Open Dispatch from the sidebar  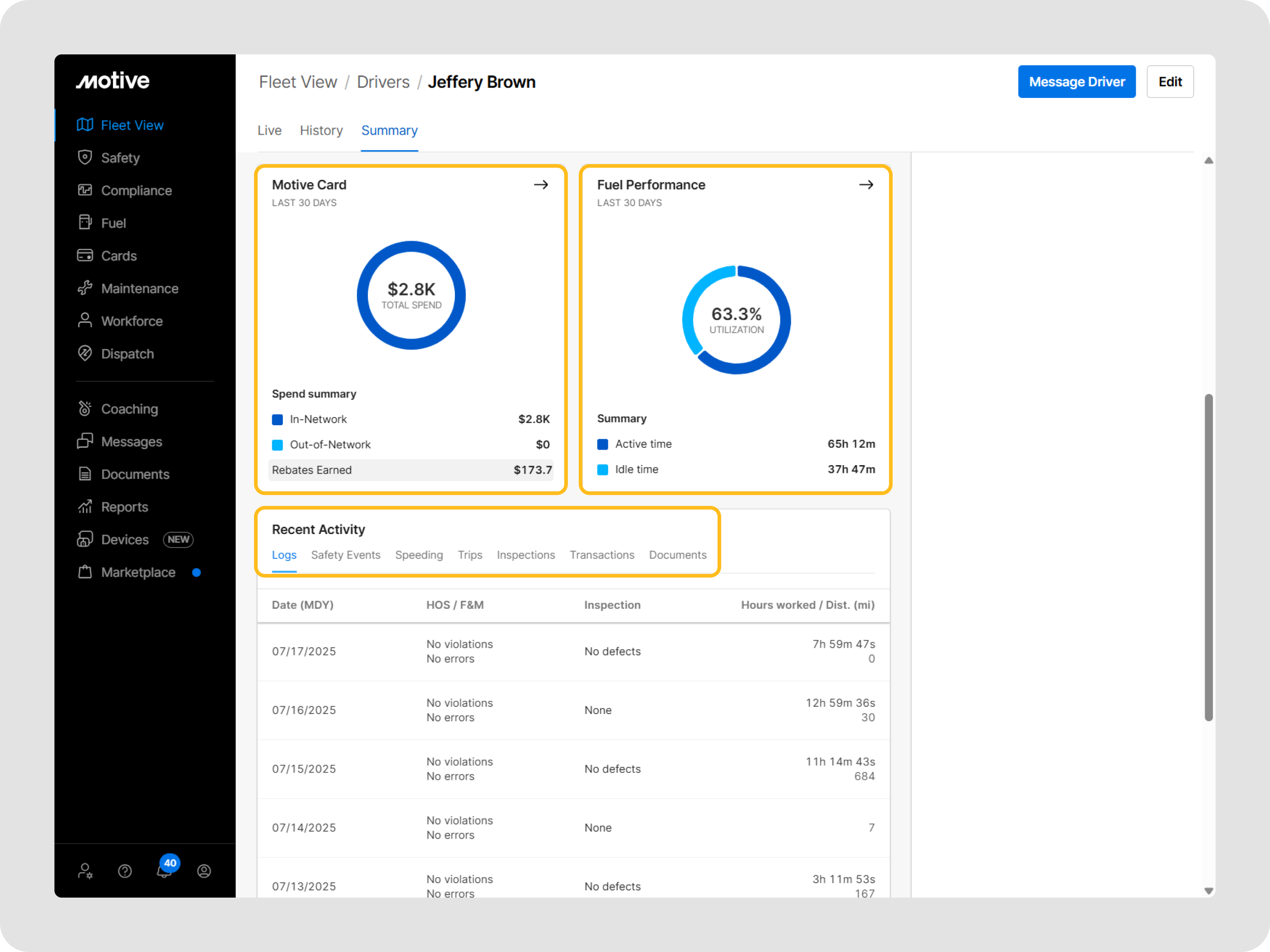85,354
